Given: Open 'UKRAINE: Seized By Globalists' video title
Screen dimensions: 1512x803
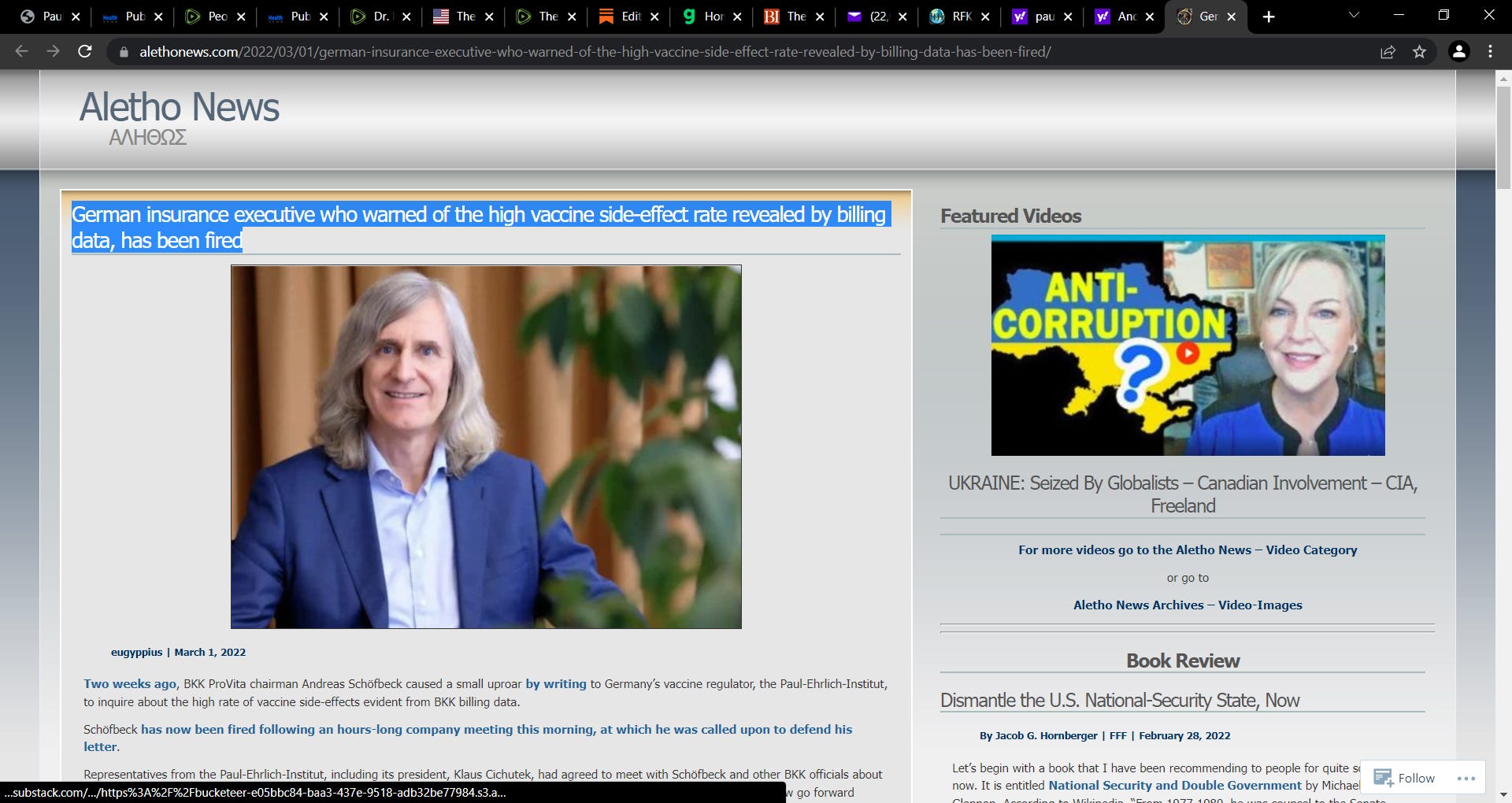Looking at the screenshot, I should click(1183, 494).
